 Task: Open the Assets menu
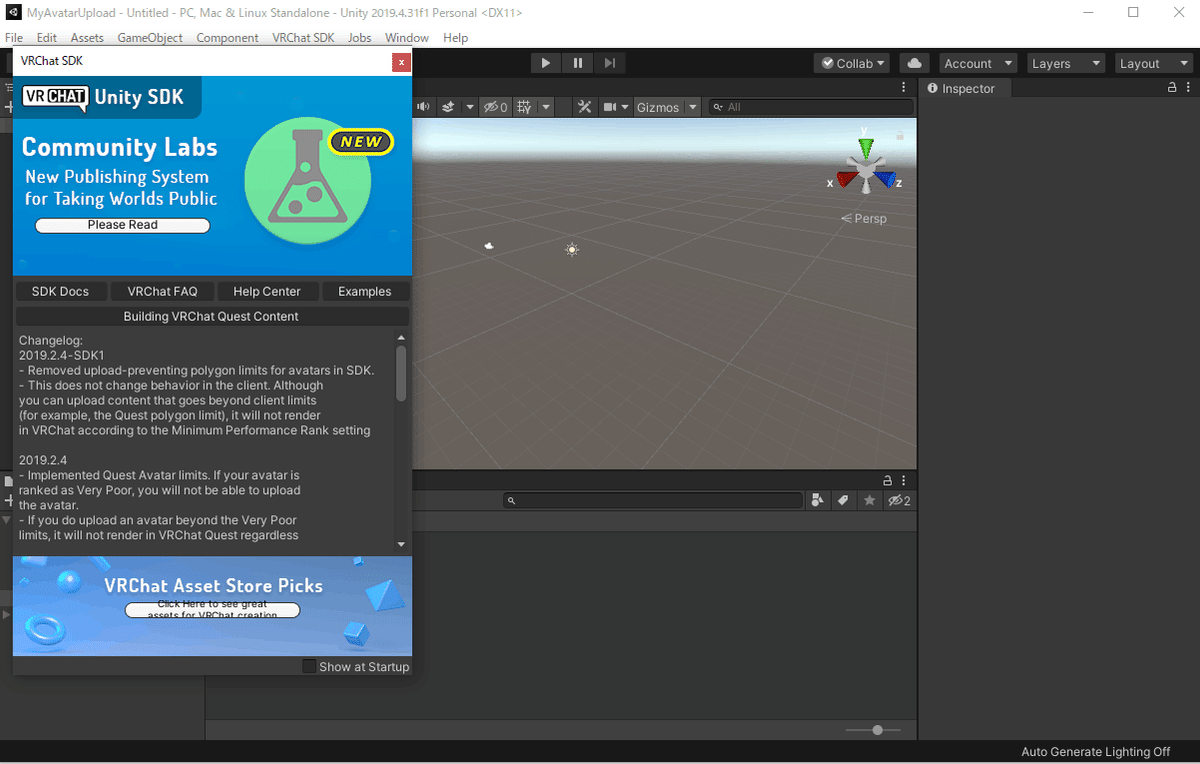[x=87, y=37]
